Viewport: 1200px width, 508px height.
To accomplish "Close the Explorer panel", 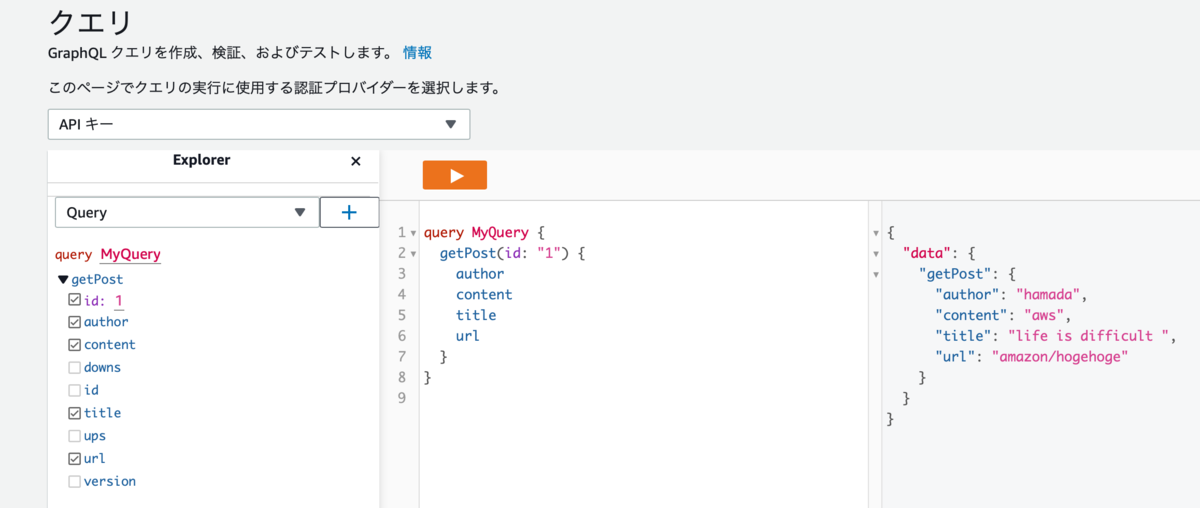I will pos(356,161).
